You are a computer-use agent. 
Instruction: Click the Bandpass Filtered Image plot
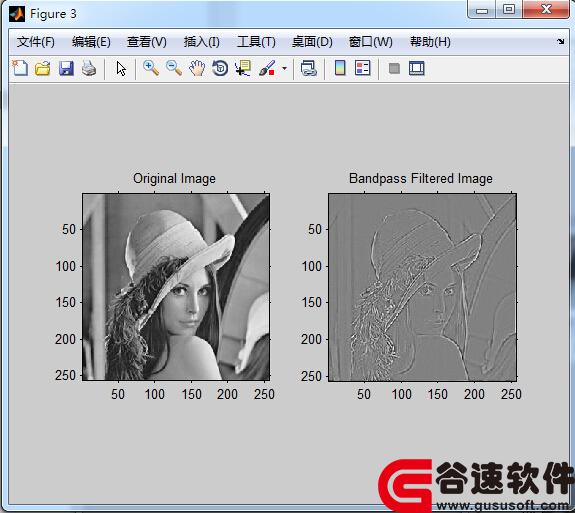coord(422,287)
